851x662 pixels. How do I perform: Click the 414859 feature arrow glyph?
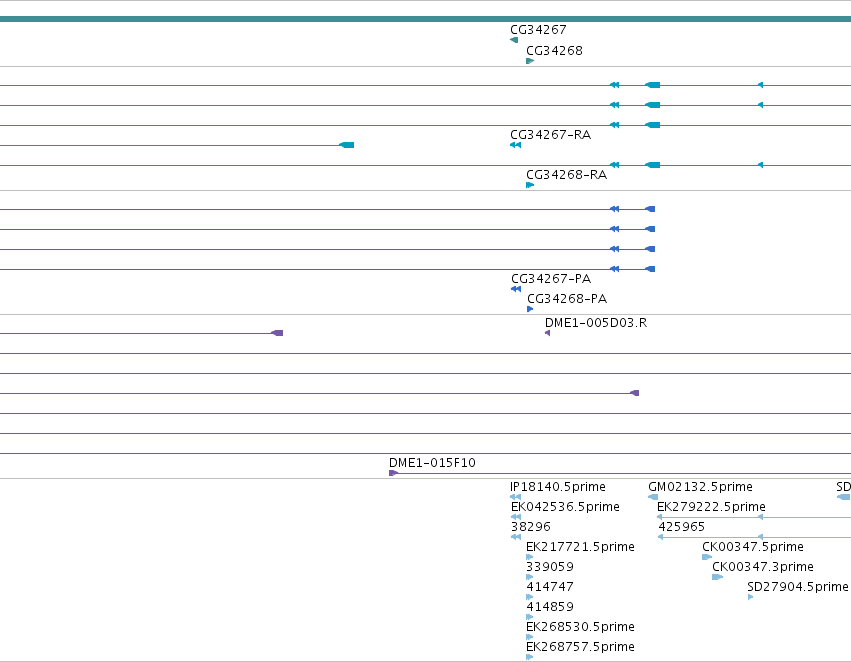click(530, 618)
